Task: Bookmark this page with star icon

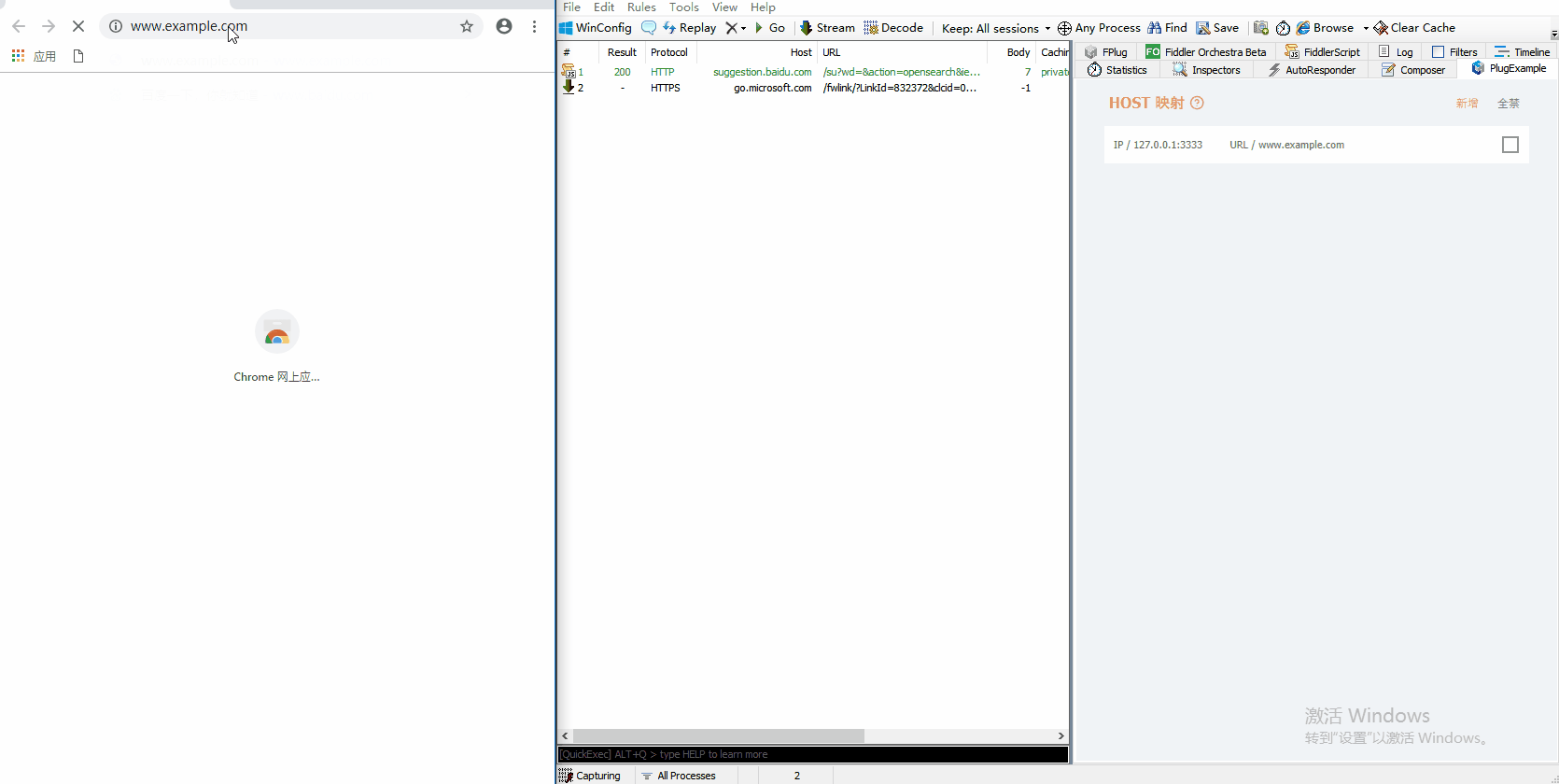Action: pyautogui.click(x=467, y=26)
